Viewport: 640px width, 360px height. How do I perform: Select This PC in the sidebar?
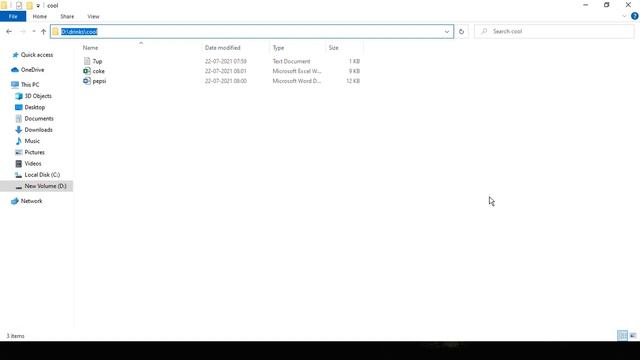pyautogui.click(x=30, y=84)
